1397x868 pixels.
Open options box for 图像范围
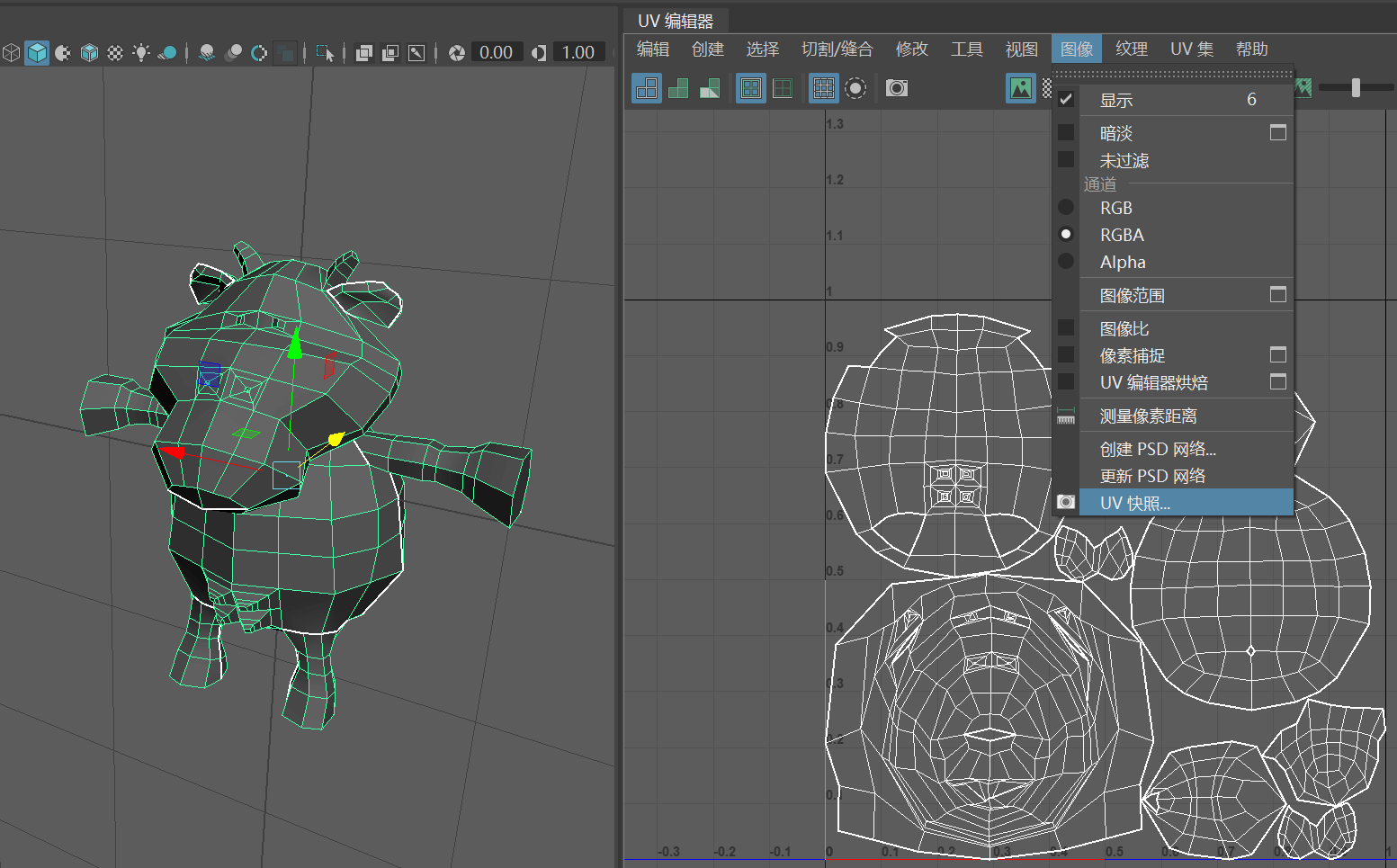pos(1278,294)
